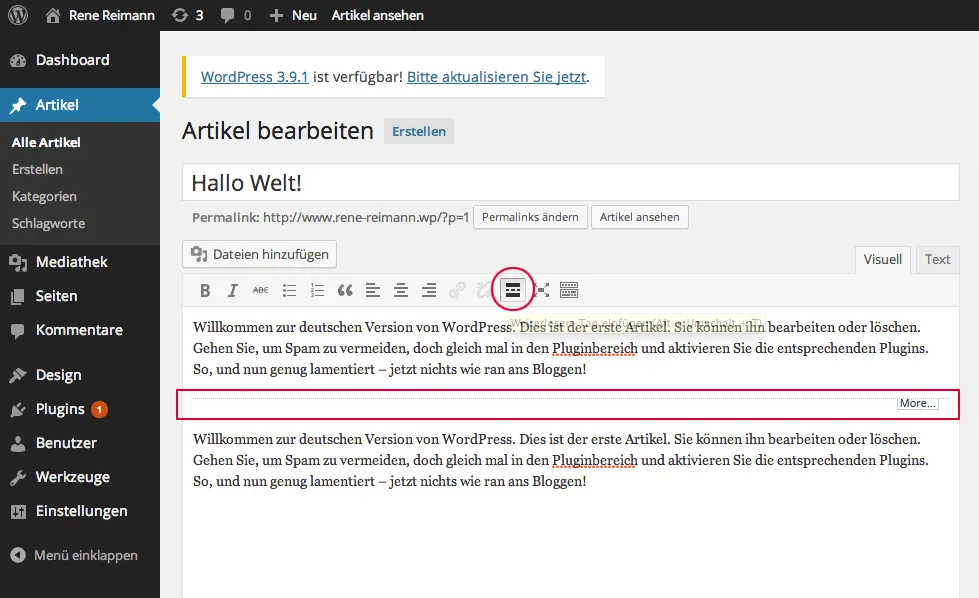979x598 pixels.
Task: Open the Erstellen submenu item
Action: (37, 169)
